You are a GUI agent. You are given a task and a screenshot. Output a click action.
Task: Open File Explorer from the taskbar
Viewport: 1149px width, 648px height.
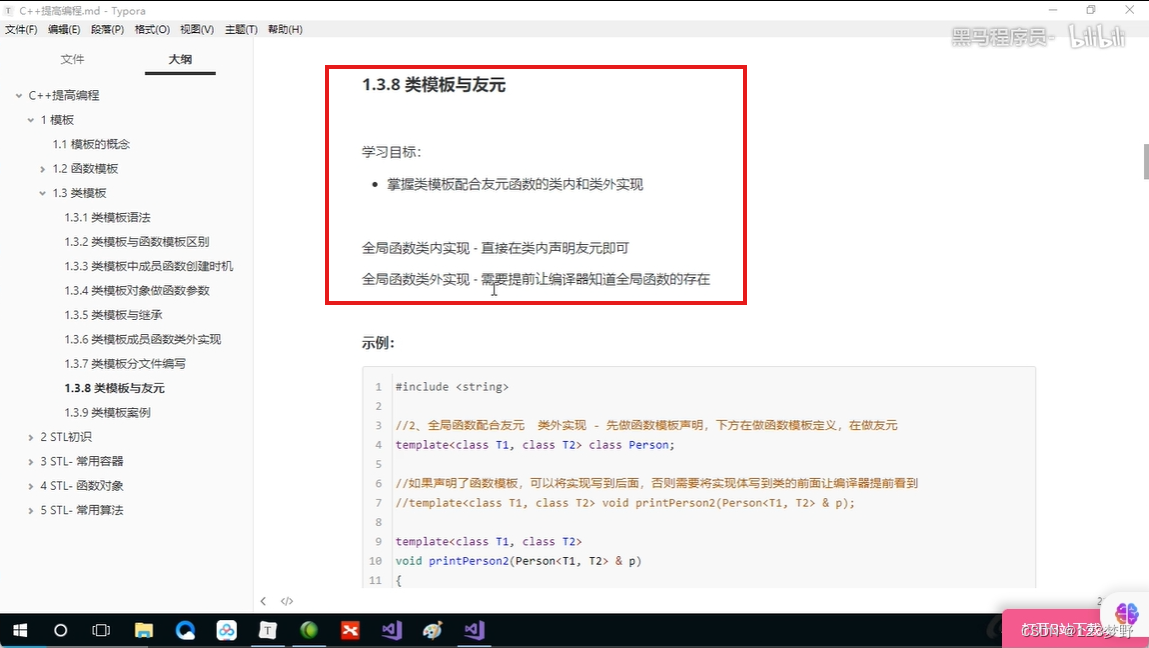143,630
